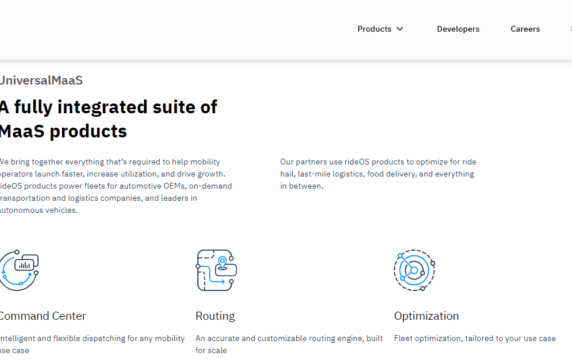Click paragraph starting 'Our partners use rideOS products'
572x364 pixels.
[x=378, y=174]
